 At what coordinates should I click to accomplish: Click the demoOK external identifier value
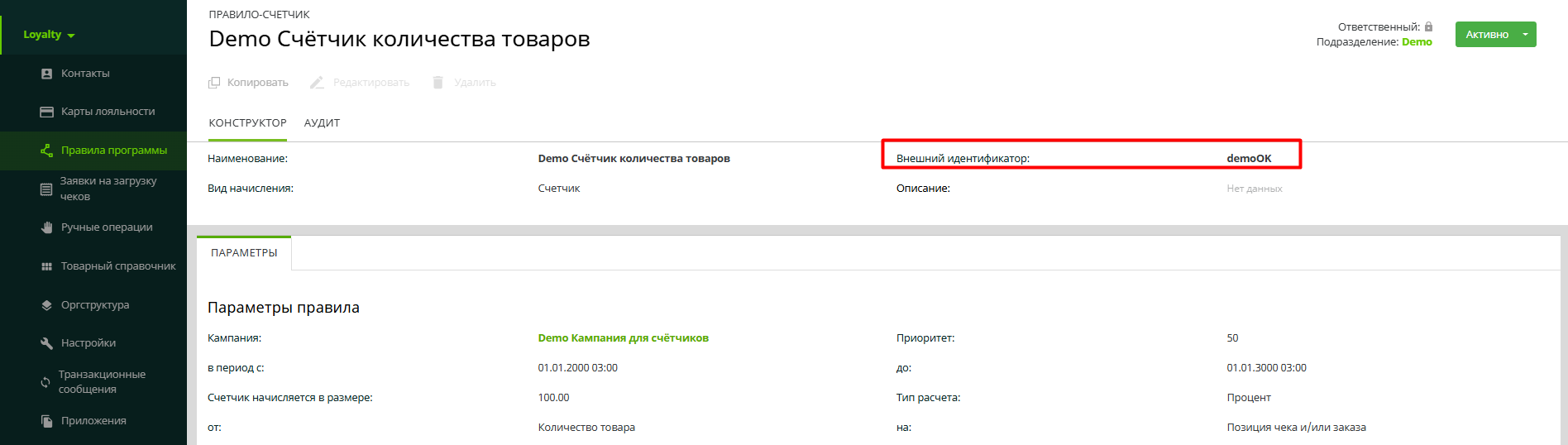[1249, 159]
